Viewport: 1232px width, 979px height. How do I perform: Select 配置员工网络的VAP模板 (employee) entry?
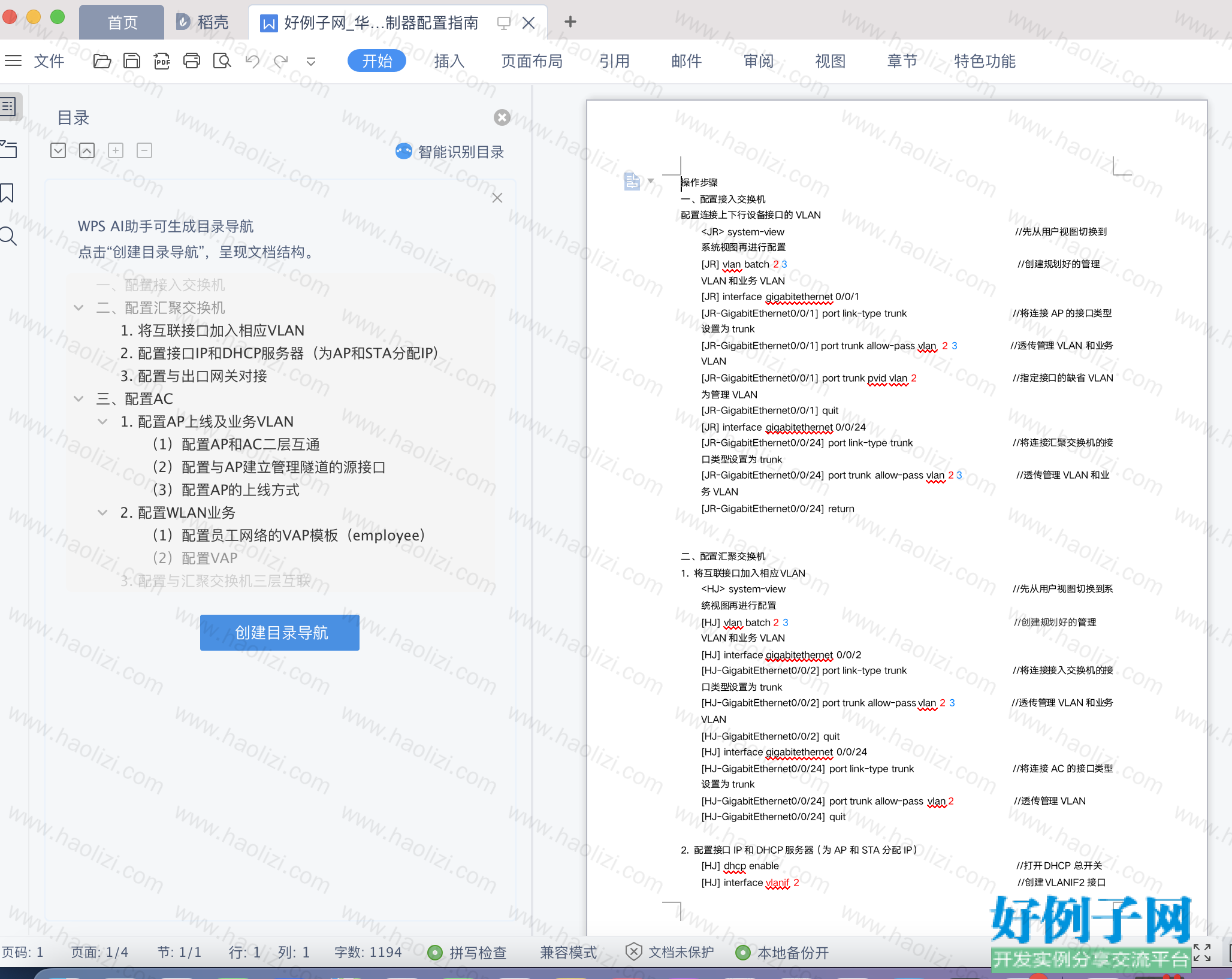(288, 536)
